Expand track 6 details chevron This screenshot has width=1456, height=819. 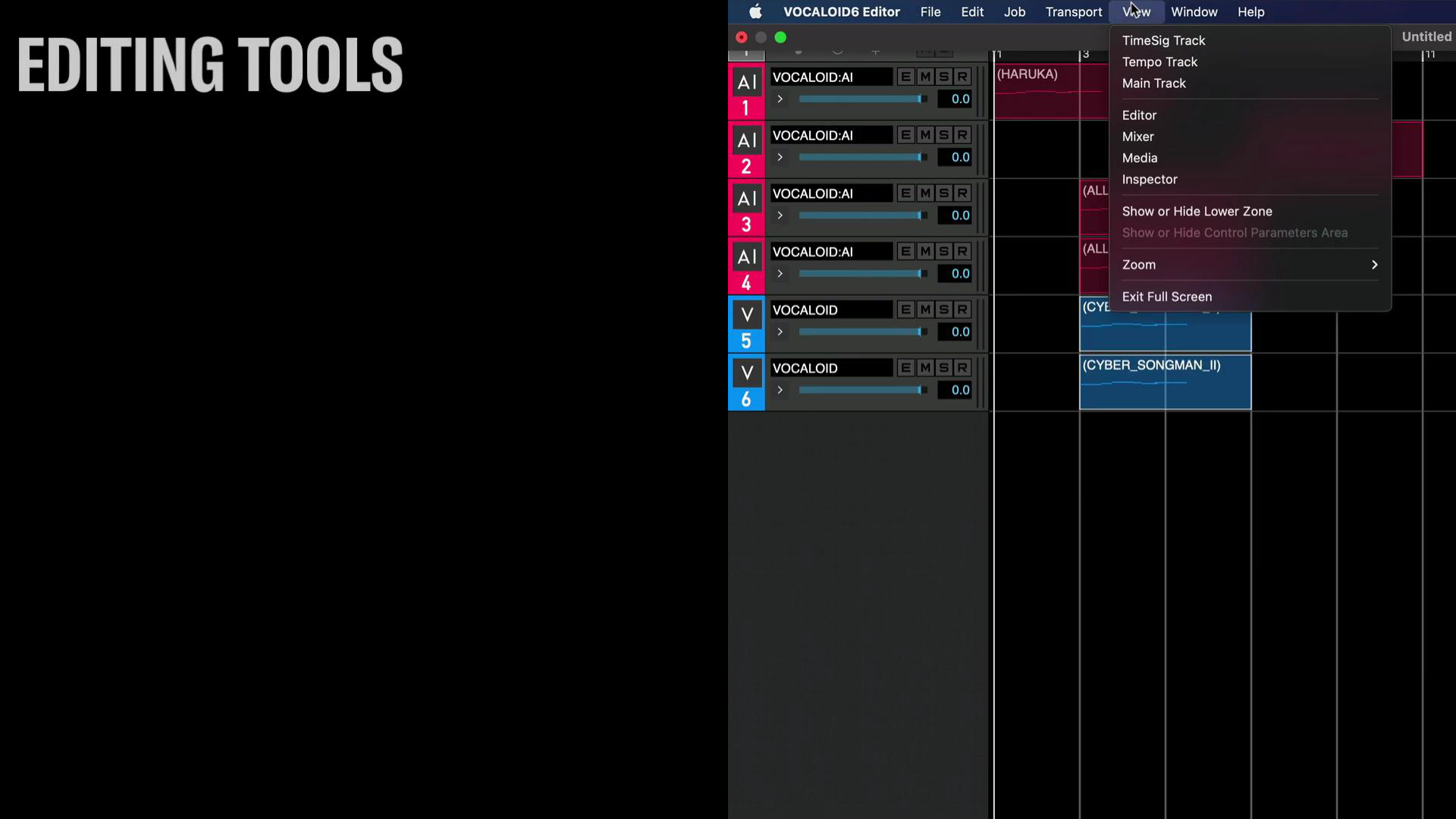780,390
